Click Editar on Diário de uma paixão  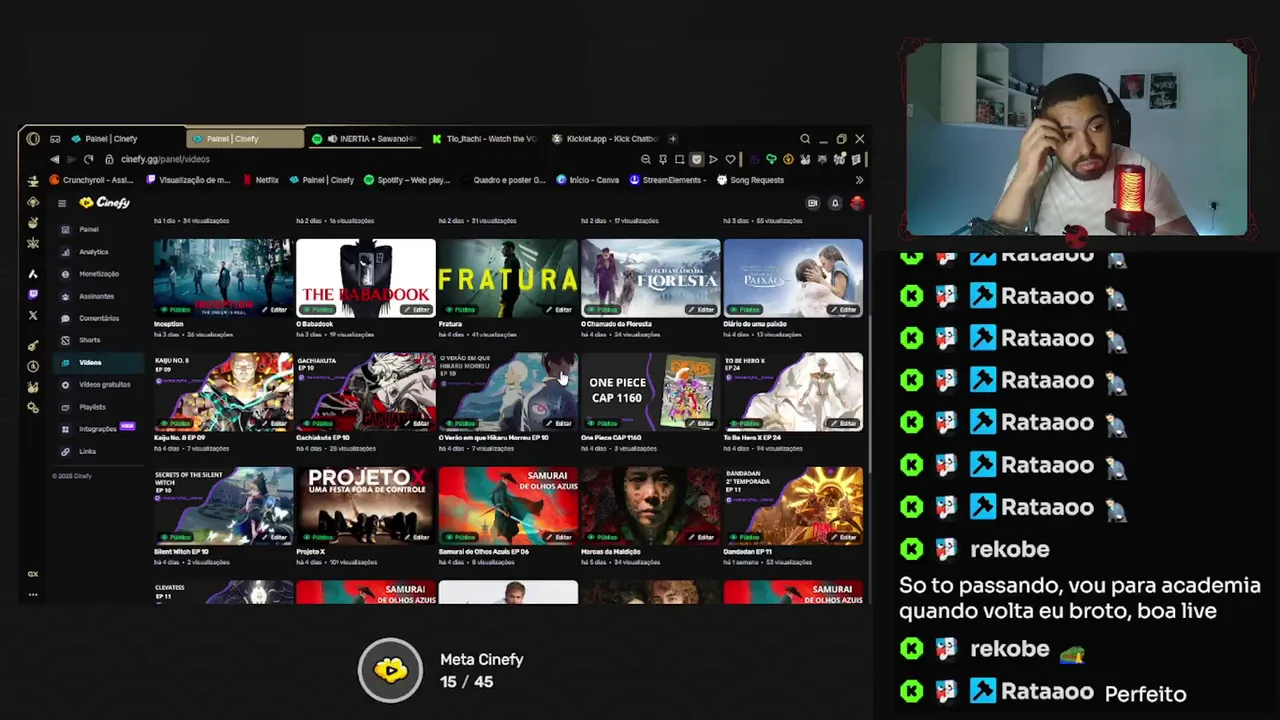(x=843, y=310)
